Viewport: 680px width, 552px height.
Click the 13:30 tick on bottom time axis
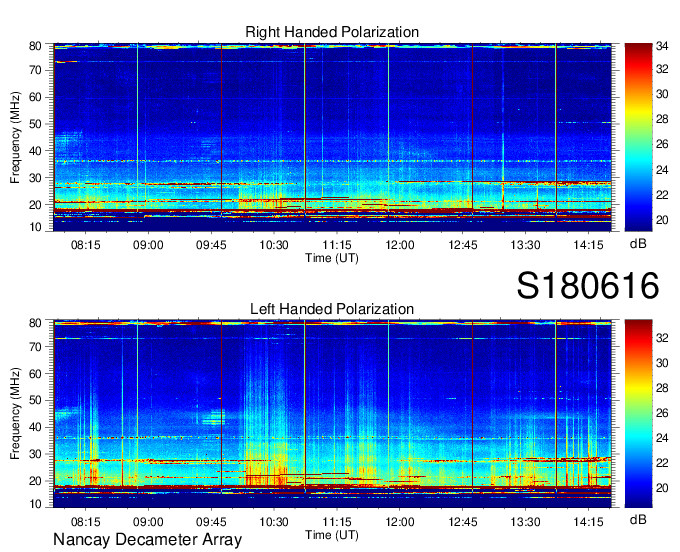pyautogui.click(x=526, y=522)
